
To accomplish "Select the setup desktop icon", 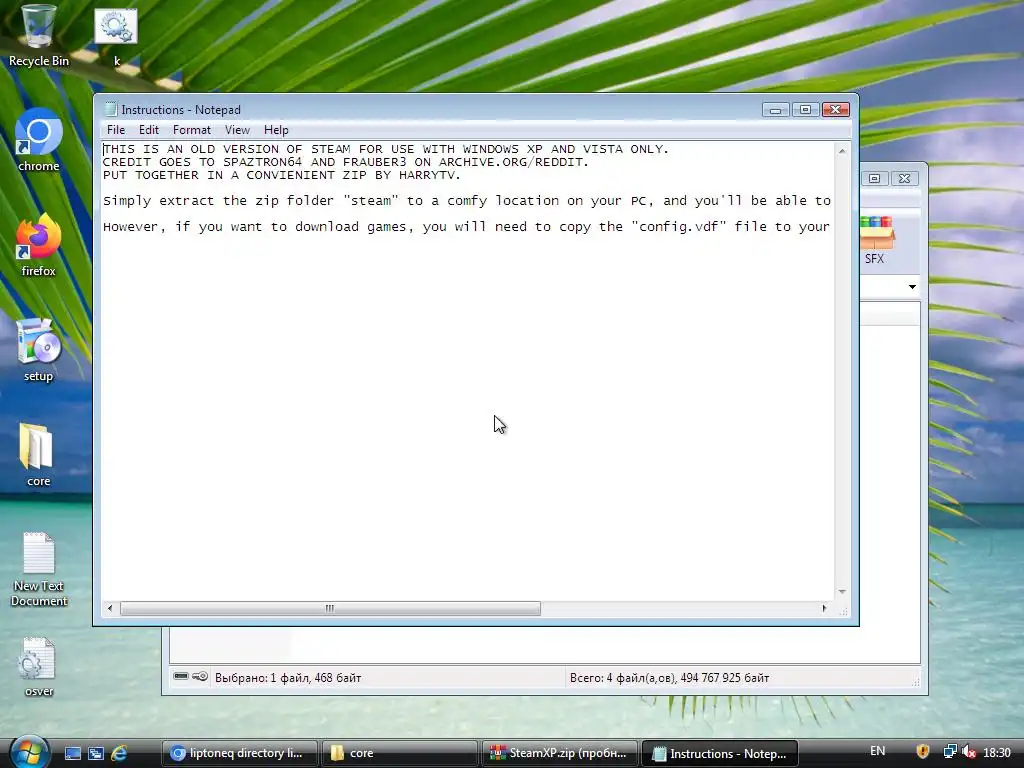I will 39,350.
